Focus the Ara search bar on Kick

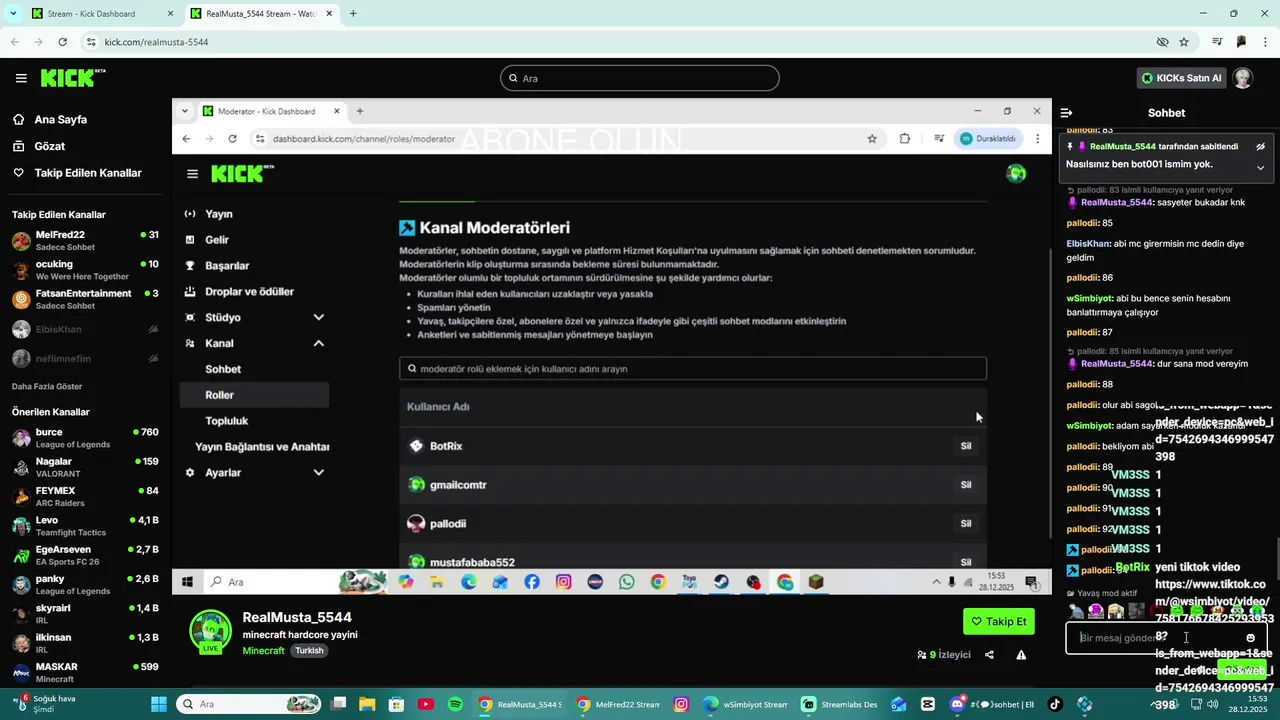pos(640,78)
